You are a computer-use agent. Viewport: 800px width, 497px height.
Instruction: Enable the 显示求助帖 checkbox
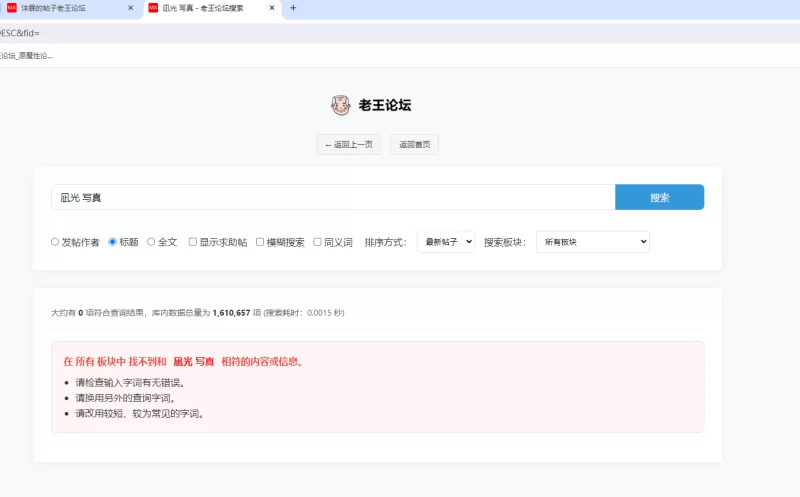pyautogui.click(x=193, y=242)
